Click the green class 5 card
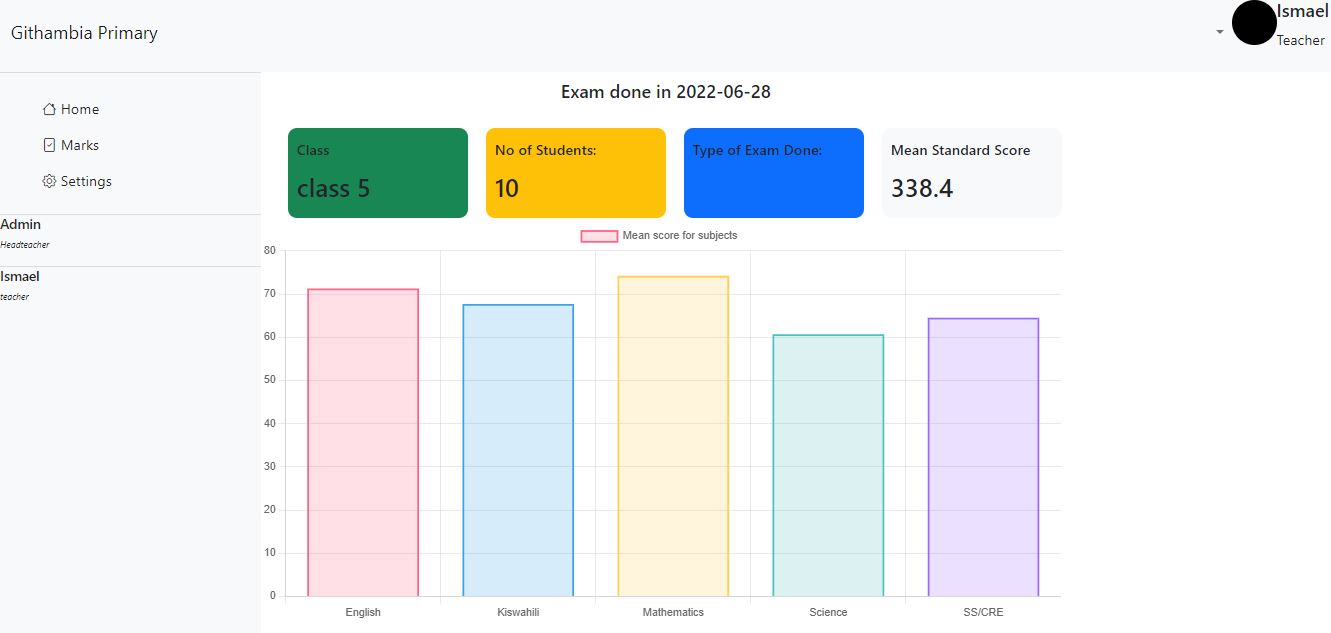The image size is (1331, 633). tap(377, 172)
